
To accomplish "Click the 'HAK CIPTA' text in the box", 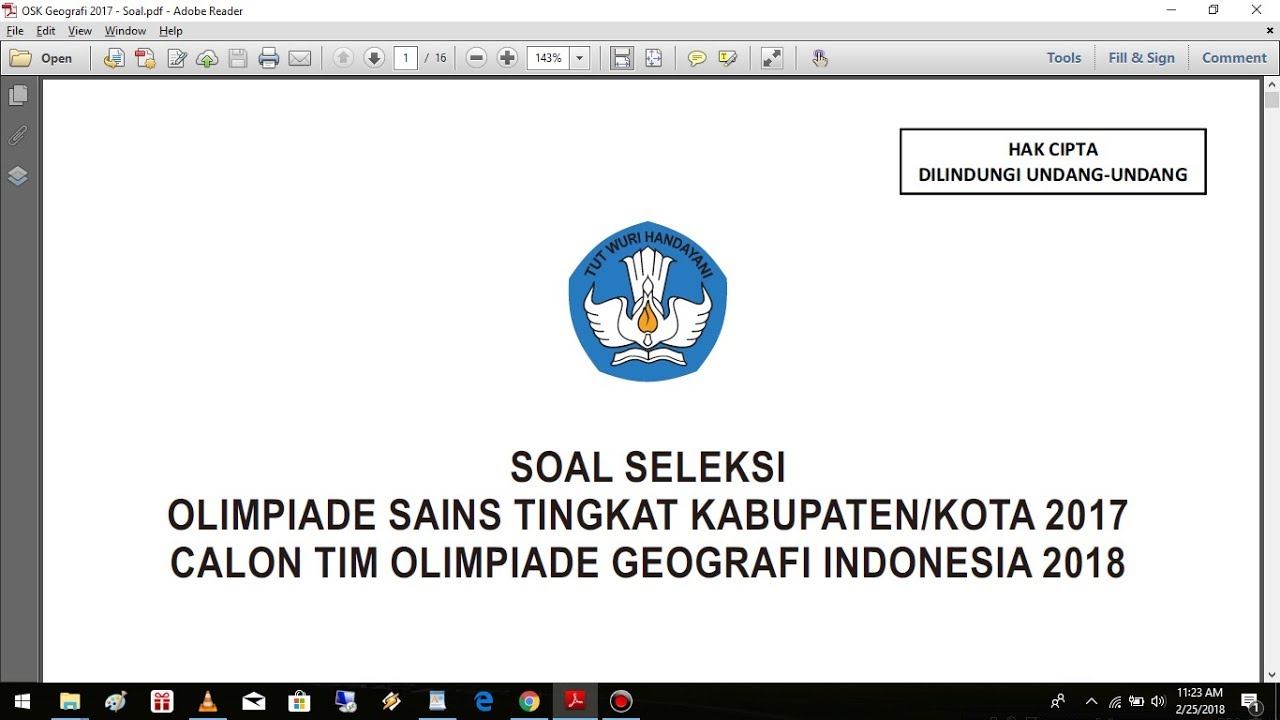I will tap(1053, 149).
